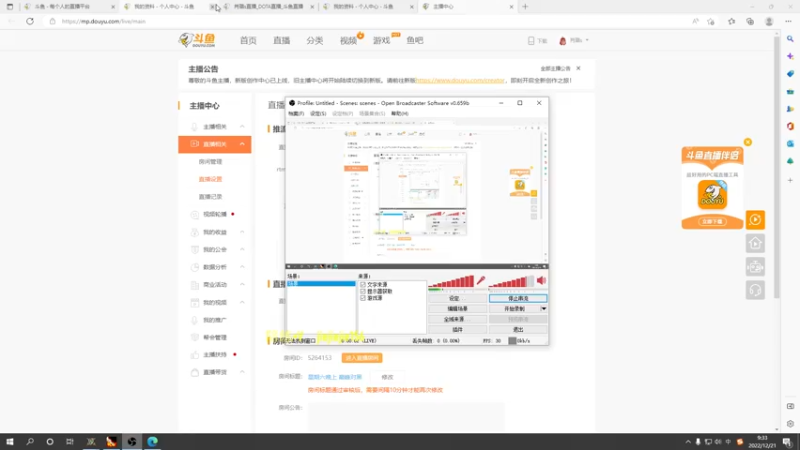Expand the 主播相关 sidebar section chevron

[242, 127]
